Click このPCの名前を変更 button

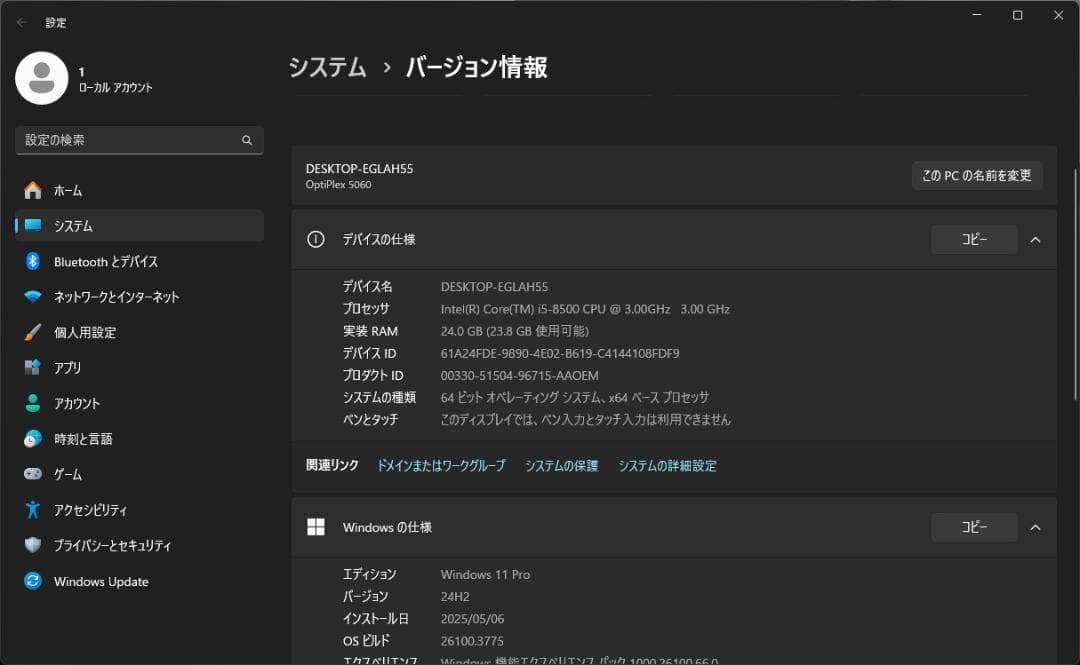977,174
